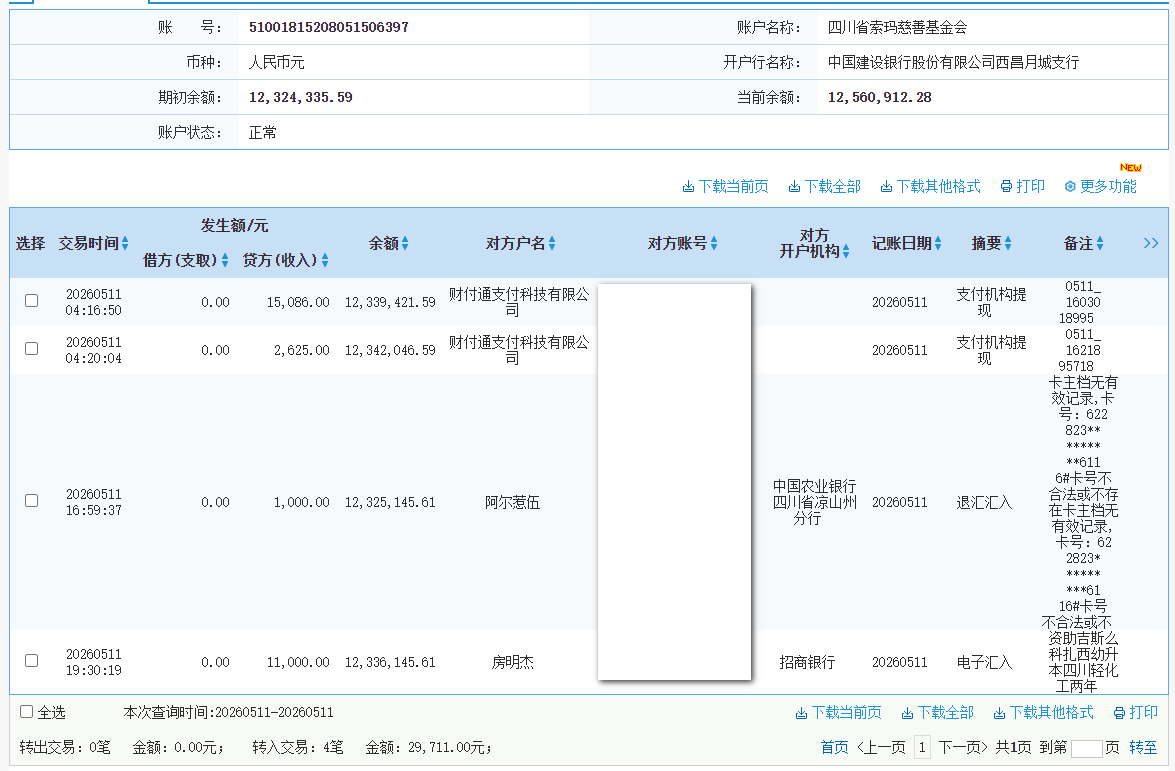Sort by 余额 column arrows
Viewport: 1175px width, 771px height.
(x=405, y=244)
